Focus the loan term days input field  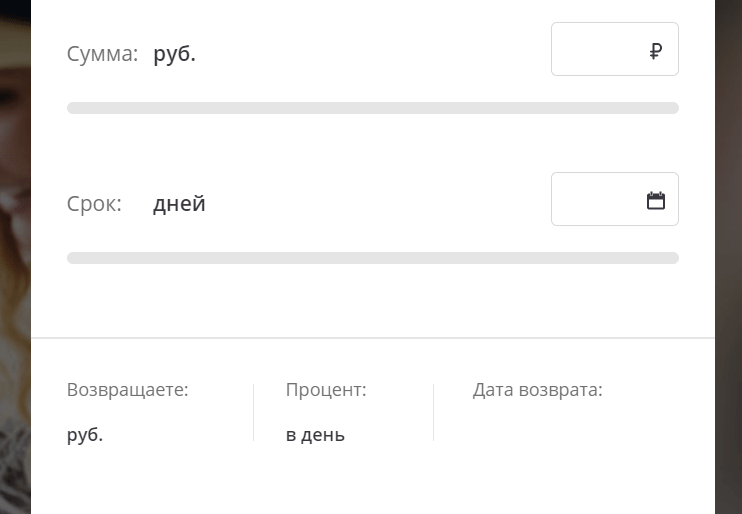(x=598, y=200)
